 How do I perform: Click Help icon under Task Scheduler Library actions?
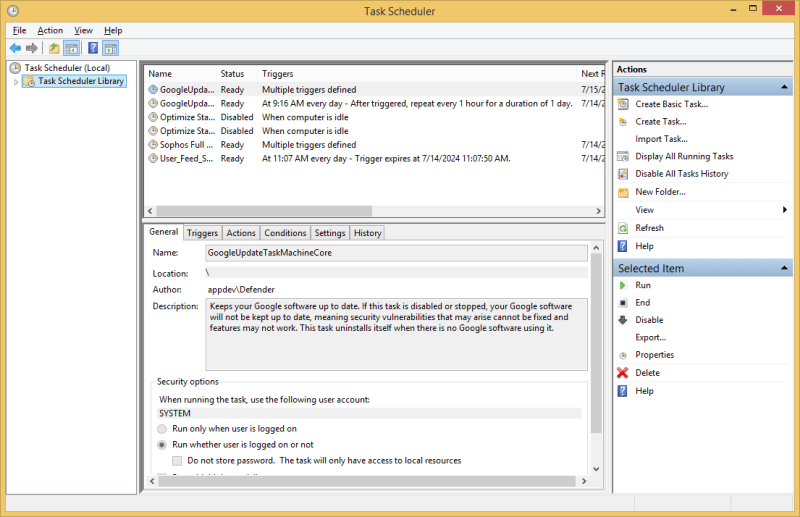coord(622,246)
